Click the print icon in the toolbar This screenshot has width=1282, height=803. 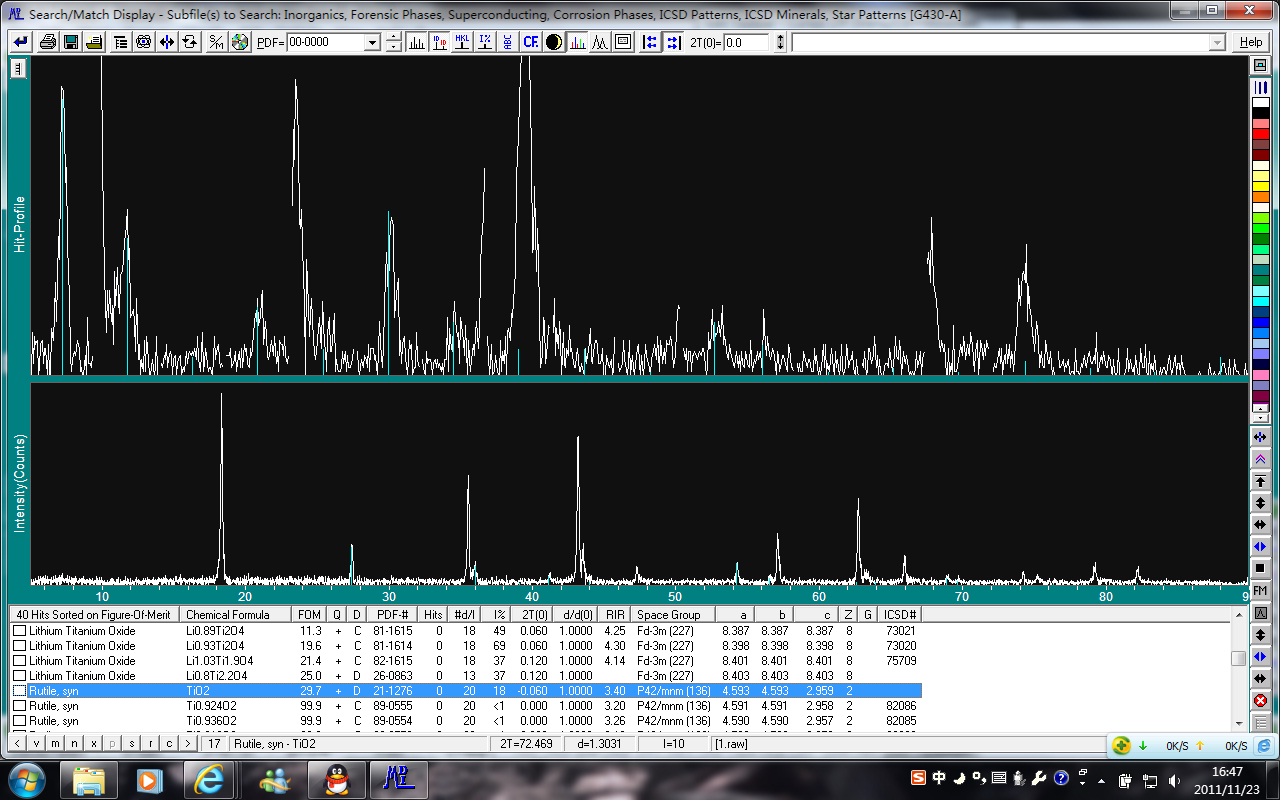click(x=47, y=42)
